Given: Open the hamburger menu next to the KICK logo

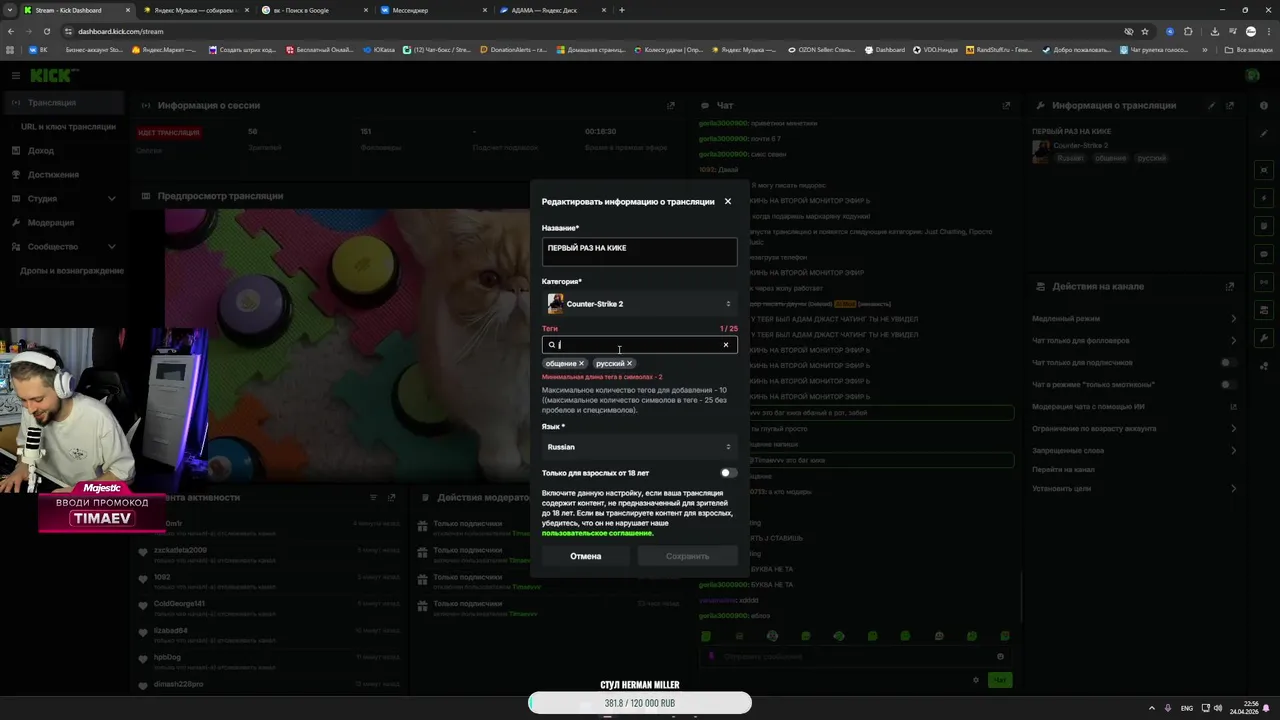Looking at the screenshot, I should click(x=16, y=75).
